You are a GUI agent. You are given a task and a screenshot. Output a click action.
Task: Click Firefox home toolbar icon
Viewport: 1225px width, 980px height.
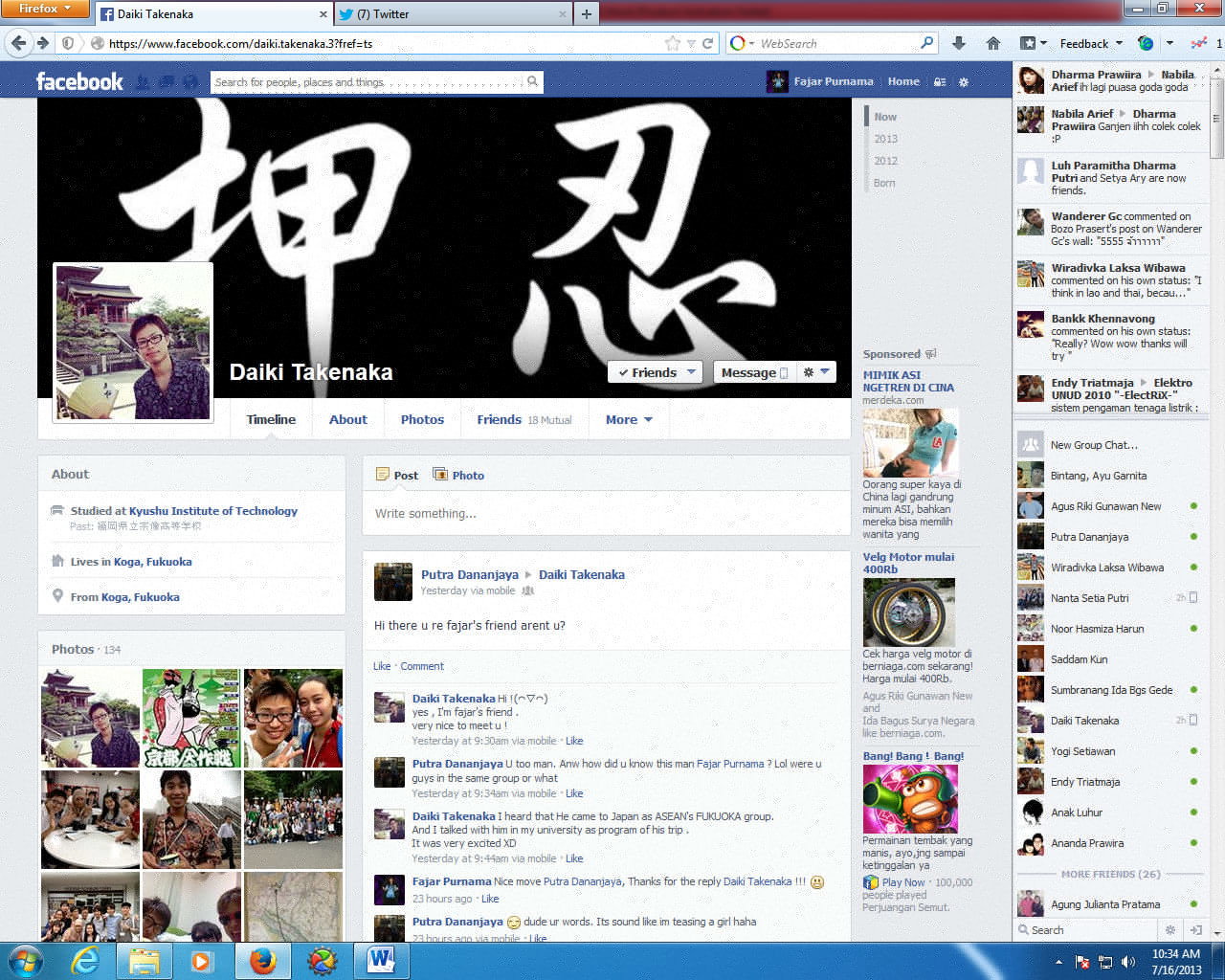click(992, 43)
